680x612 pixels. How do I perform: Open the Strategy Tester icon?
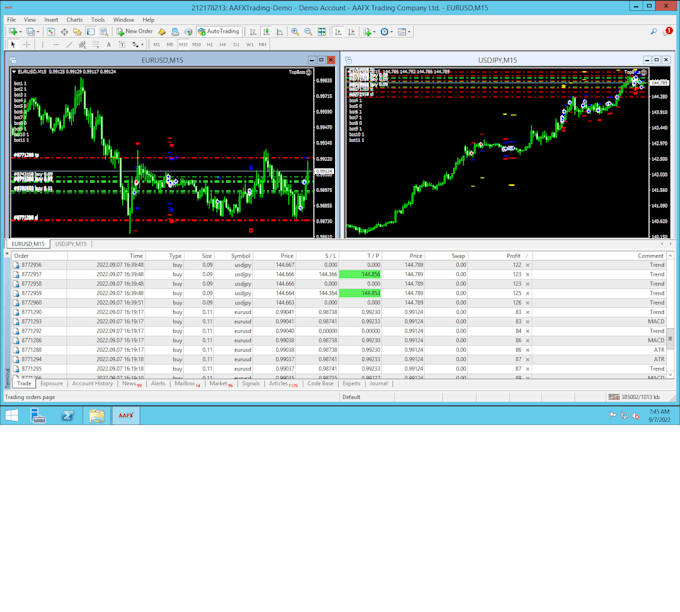point(104,32)
